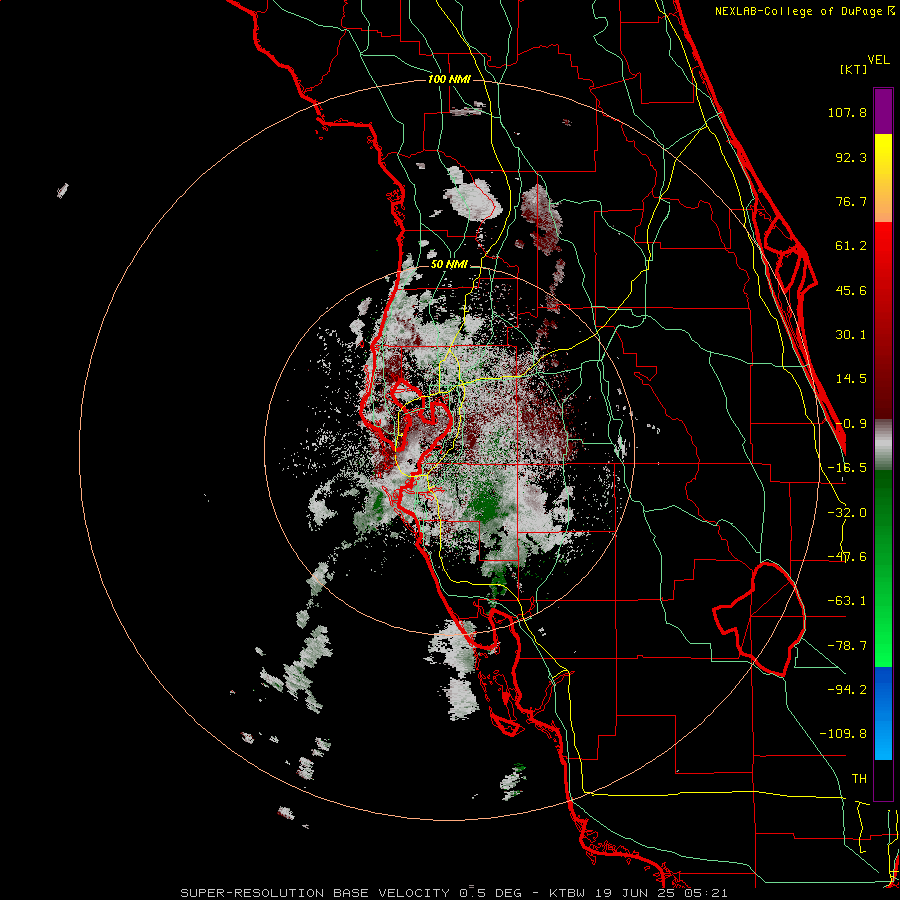Click the 100 NMI range ring label

(x=449, y=79)
